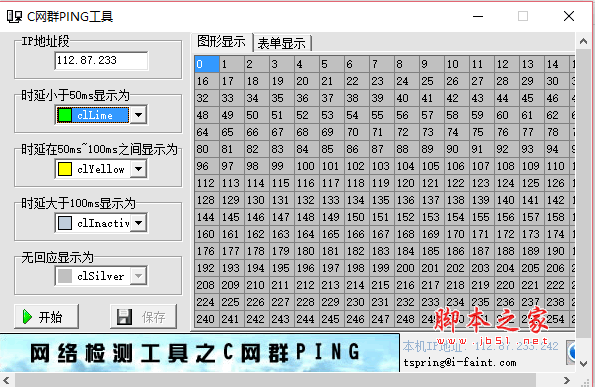Select grid cell 14
Viewport: 595px width, 387px height.
(x=557, y=64)
